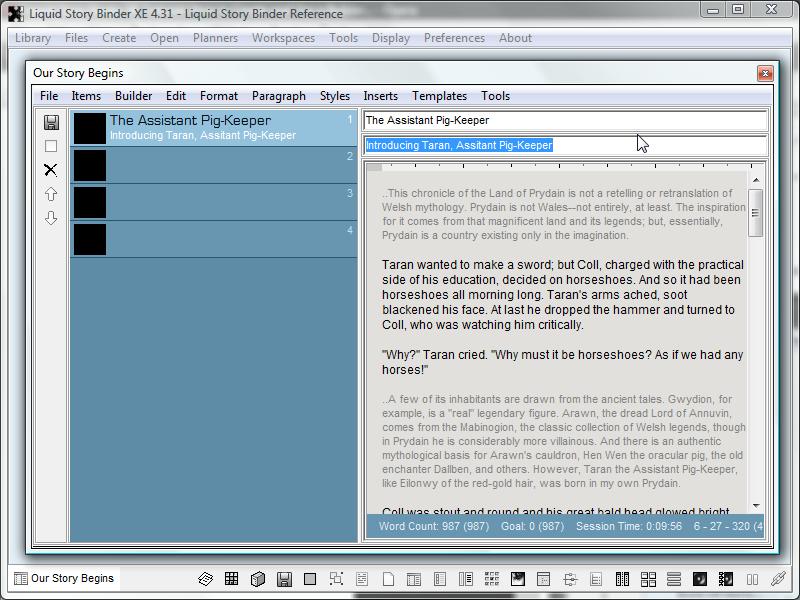Select The Assistant Pig-Keeper chapter item

(214, 128)
